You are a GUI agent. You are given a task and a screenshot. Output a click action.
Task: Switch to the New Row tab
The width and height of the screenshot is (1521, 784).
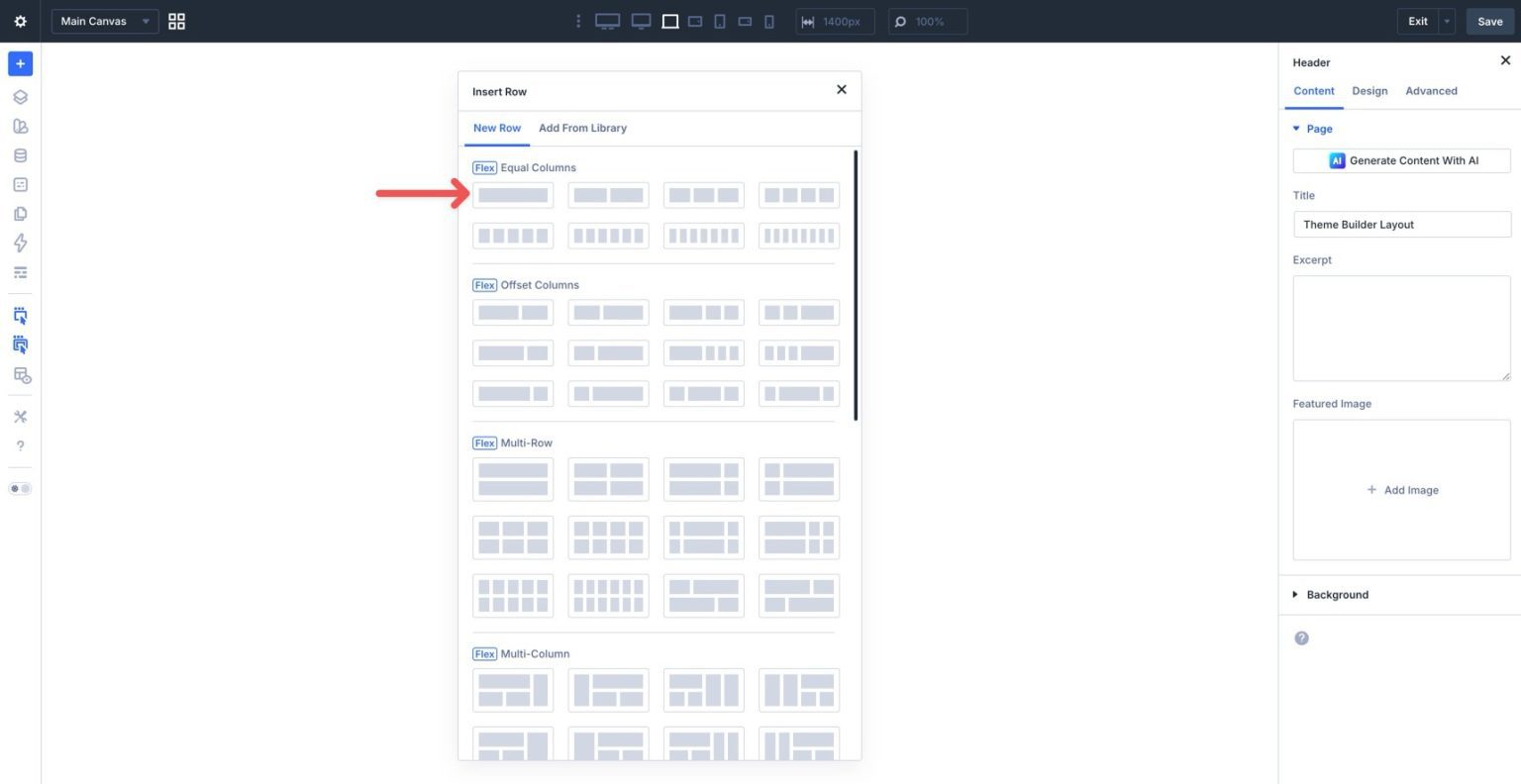pyautogui.click(x=497, y=128)
